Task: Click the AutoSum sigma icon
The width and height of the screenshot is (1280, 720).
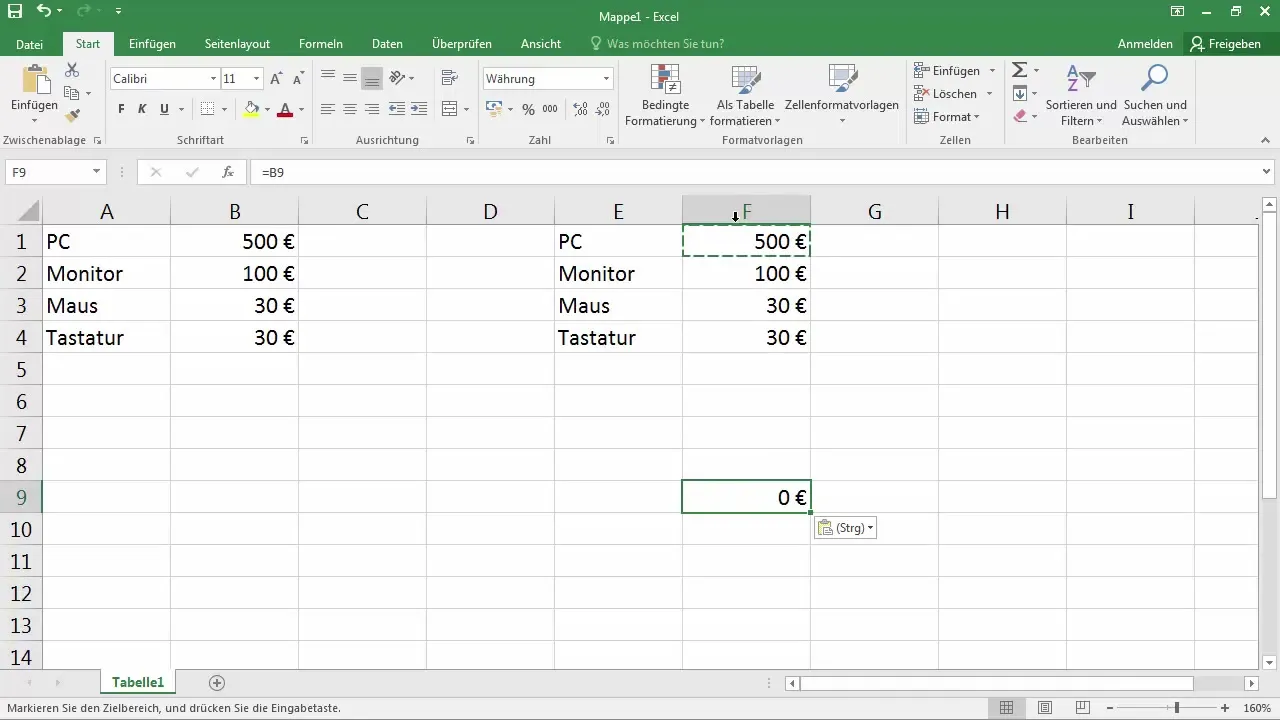Action: tap(1019, 70)
